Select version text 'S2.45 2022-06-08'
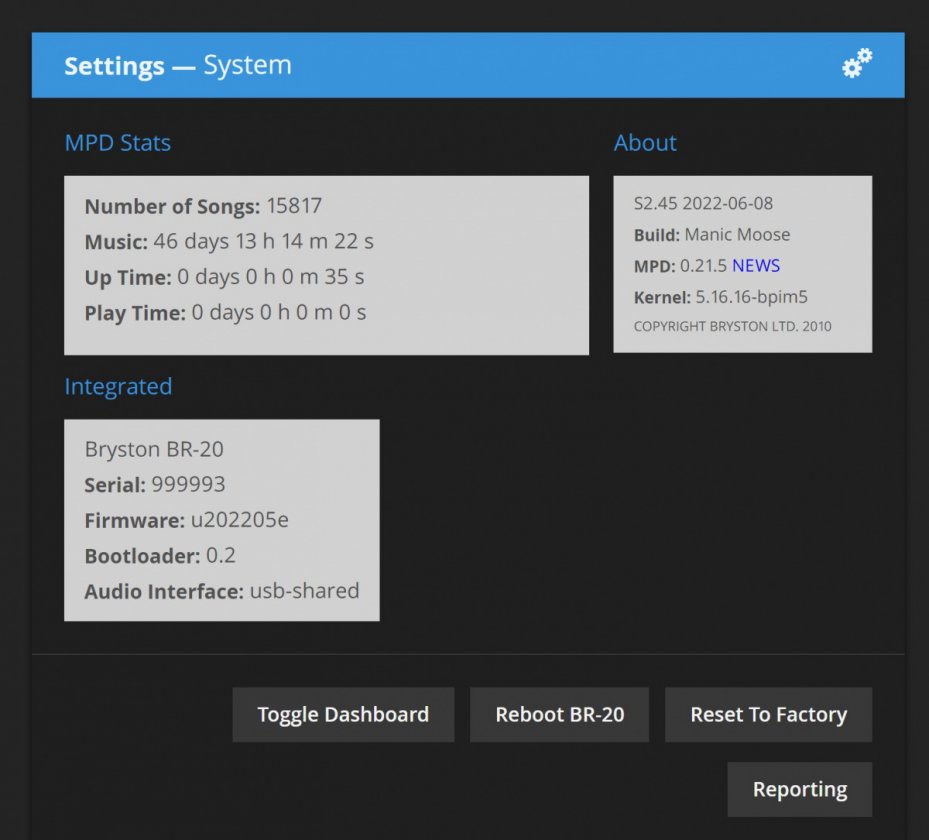 click(x=703, y=203)
